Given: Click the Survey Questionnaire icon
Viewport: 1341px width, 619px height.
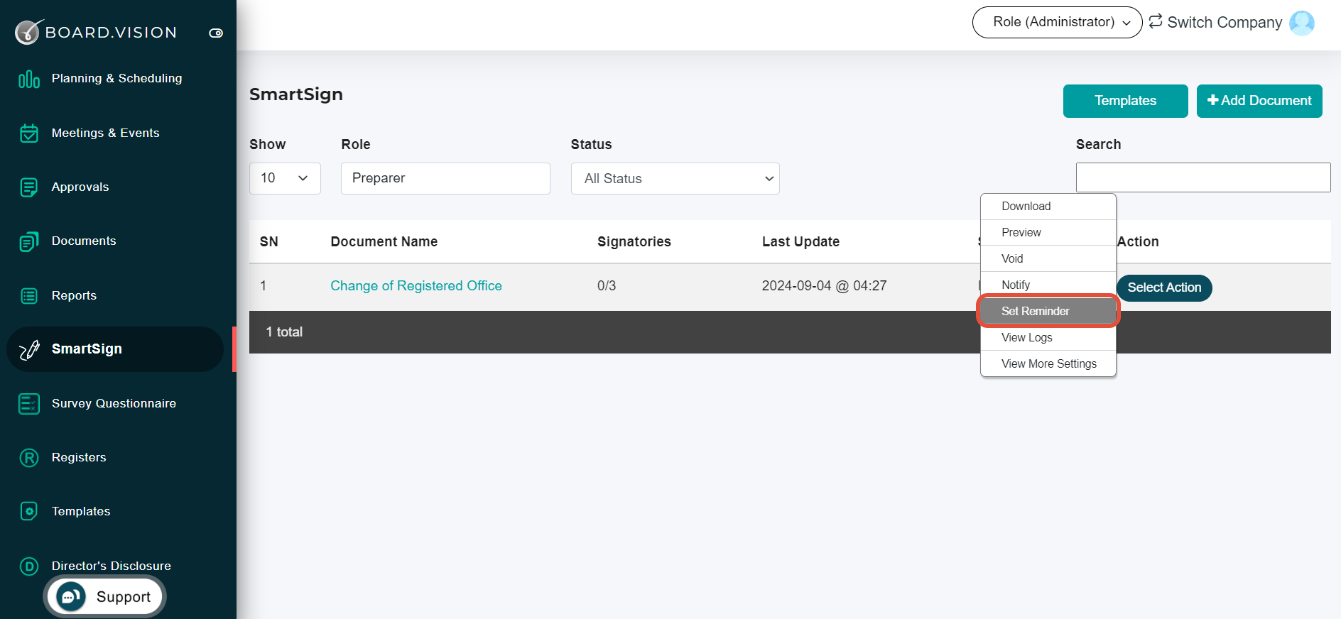Looking at the screenshot, I should point(29,404).
